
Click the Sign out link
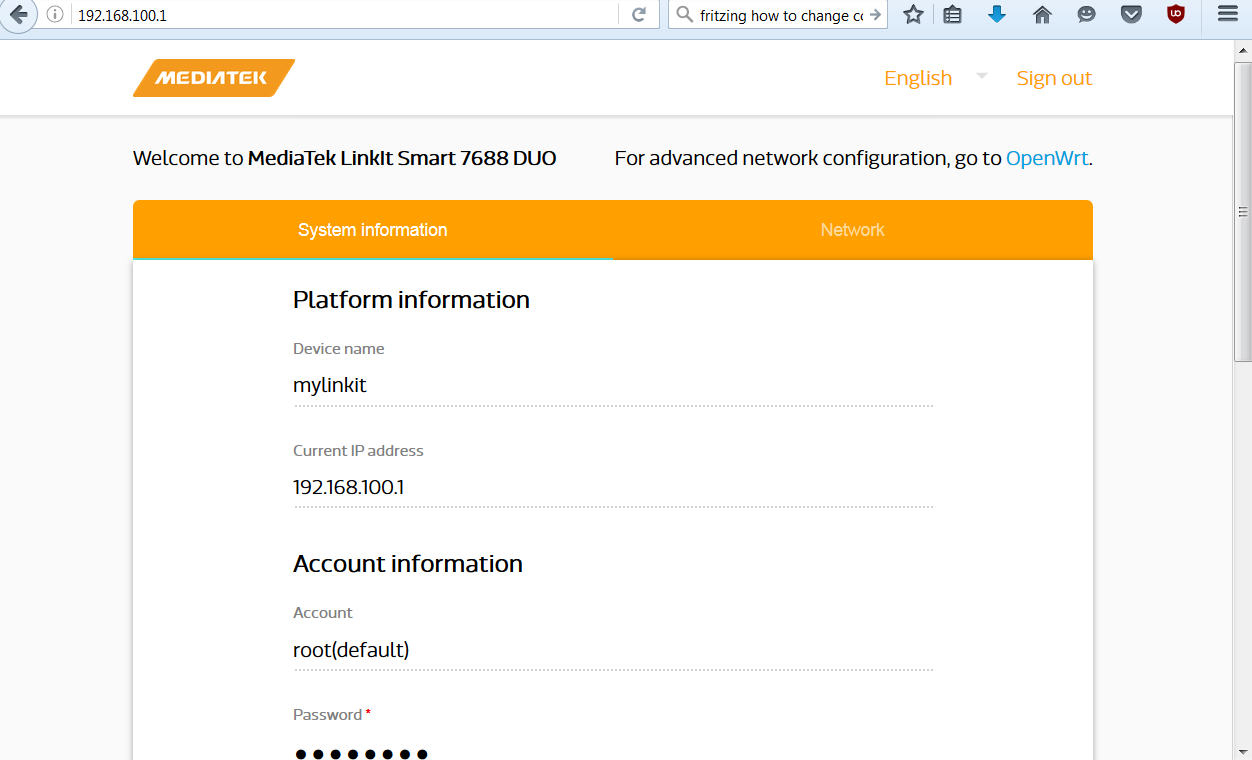1054,78
